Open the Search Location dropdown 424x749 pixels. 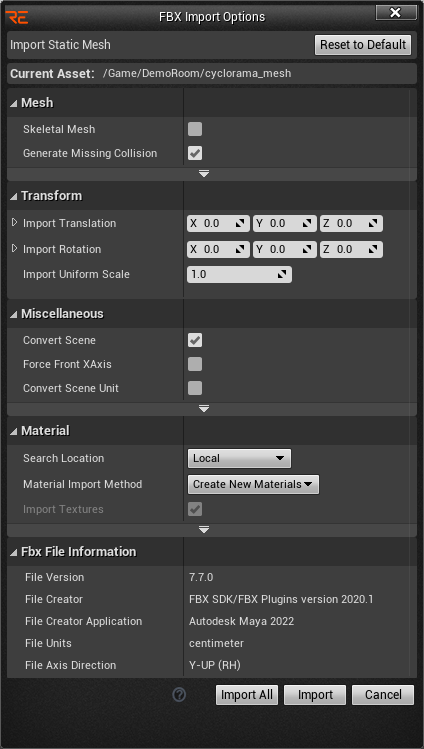239,458
